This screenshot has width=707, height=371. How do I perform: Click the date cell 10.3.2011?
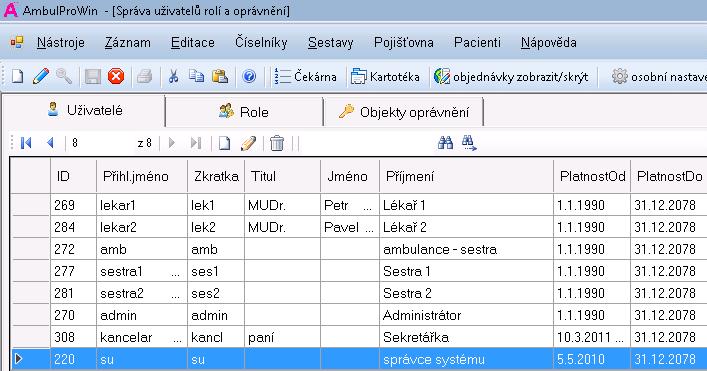pos(592,337)
